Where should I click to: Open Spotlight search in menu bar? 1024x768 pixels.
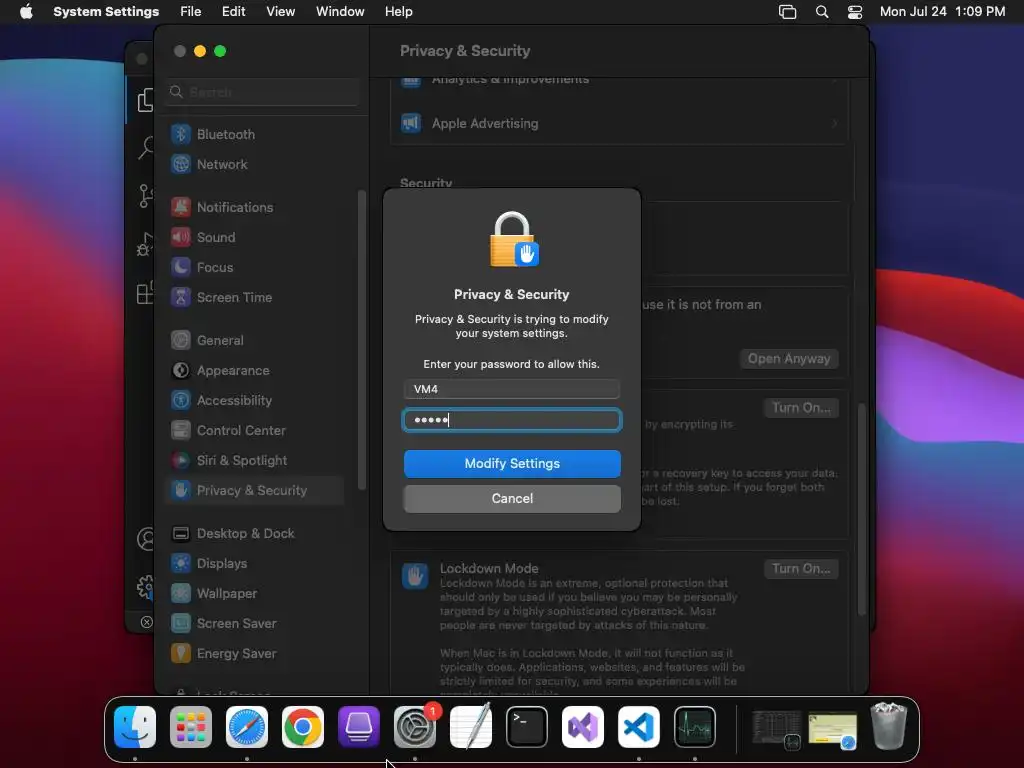(x=822, y=12)
